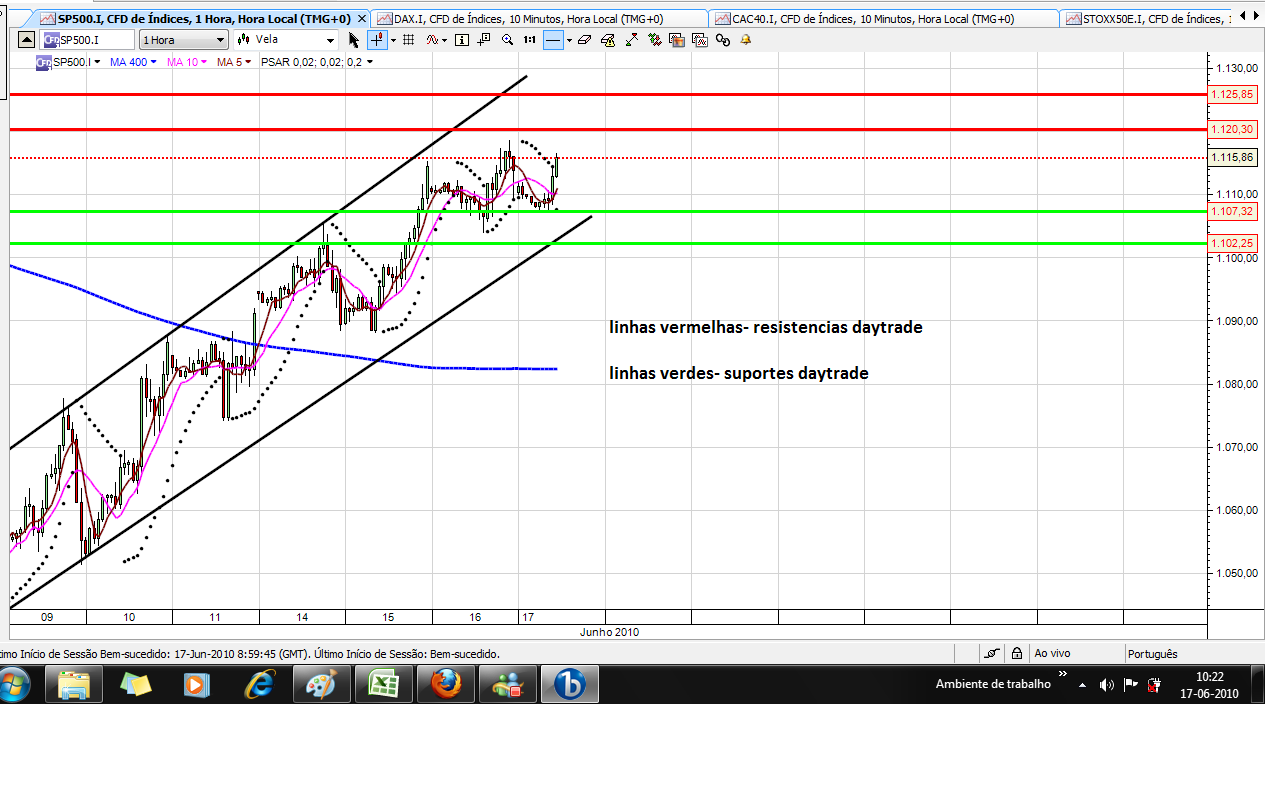The width and height of the screenshot is (1280, 800).
Task: Select the arrow pointer tool
Action: click(x=354, y=39)
